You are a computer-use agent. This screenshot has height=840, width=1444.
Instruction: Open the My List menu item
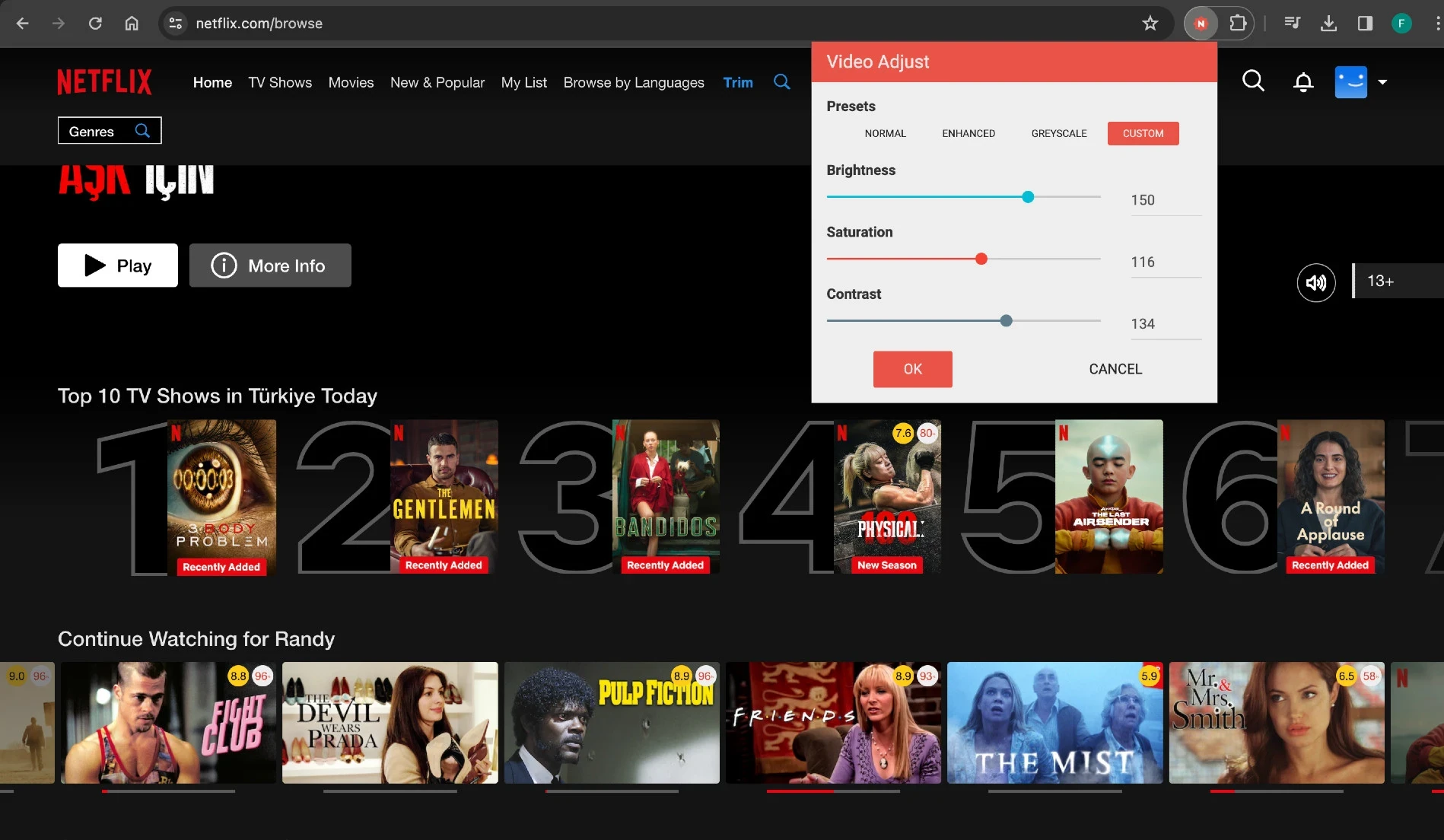click(523, 82)
